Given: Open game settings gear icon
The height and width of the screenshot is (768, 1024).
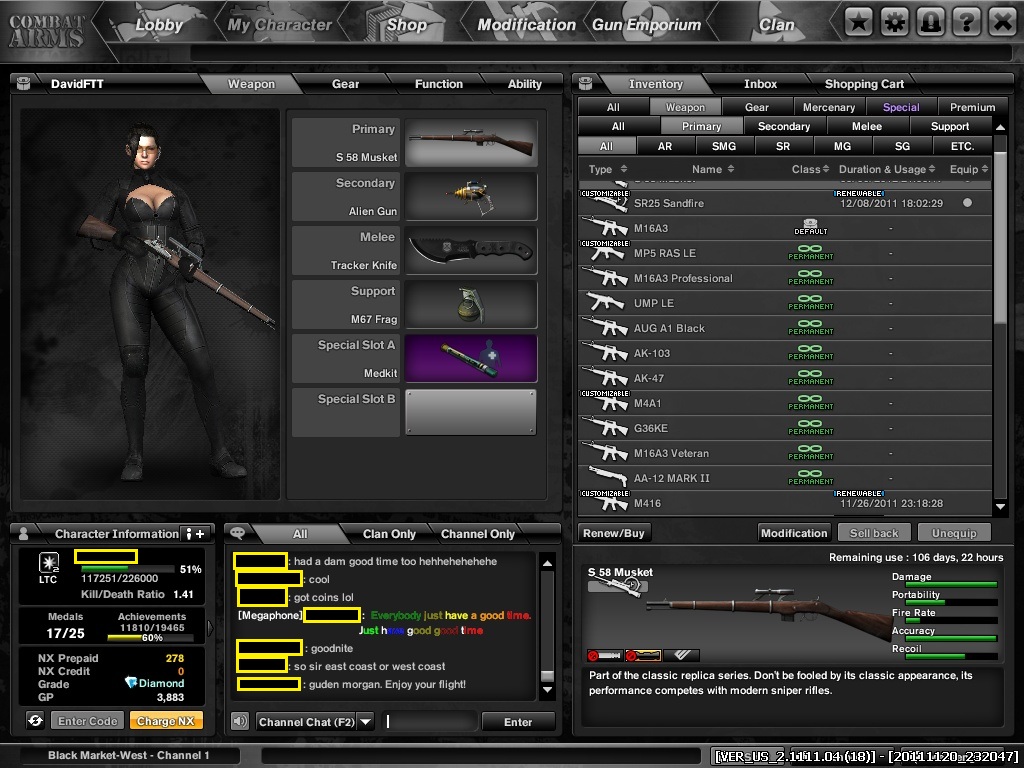Looking at the screenshot, I should coord(894,23).
